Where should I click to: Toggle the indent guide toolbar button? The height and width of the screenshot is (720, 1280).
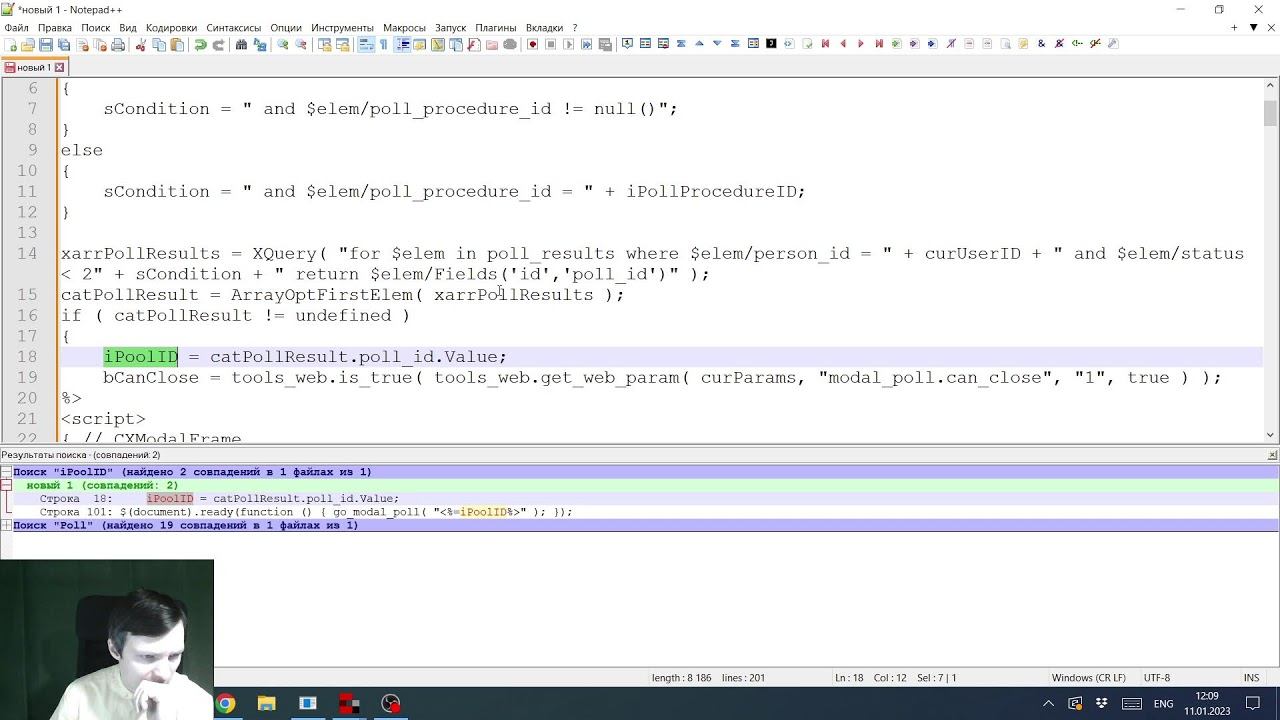(402, 44)
